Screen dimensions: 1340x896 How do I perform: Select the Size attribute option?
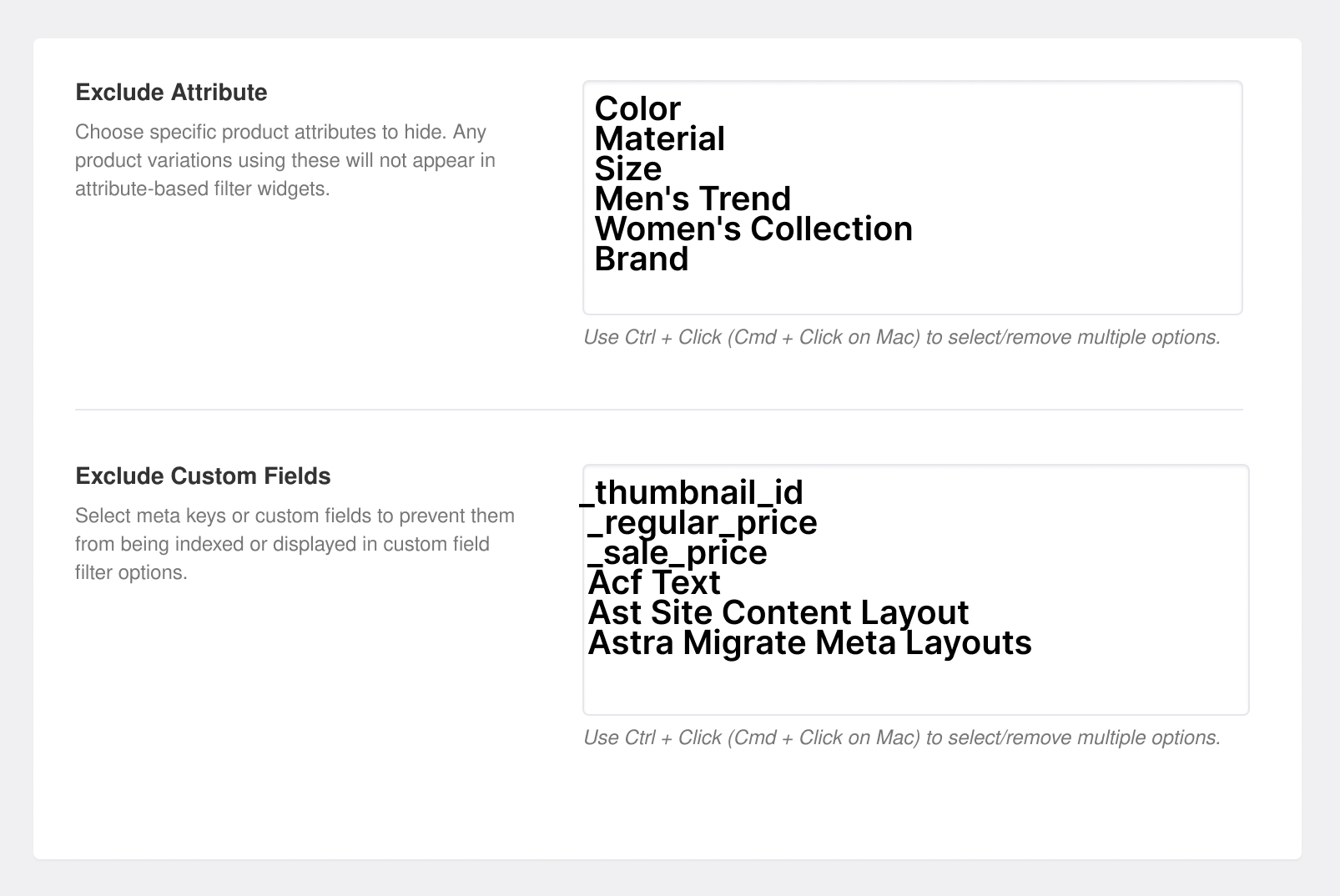[x=627, y=169]
